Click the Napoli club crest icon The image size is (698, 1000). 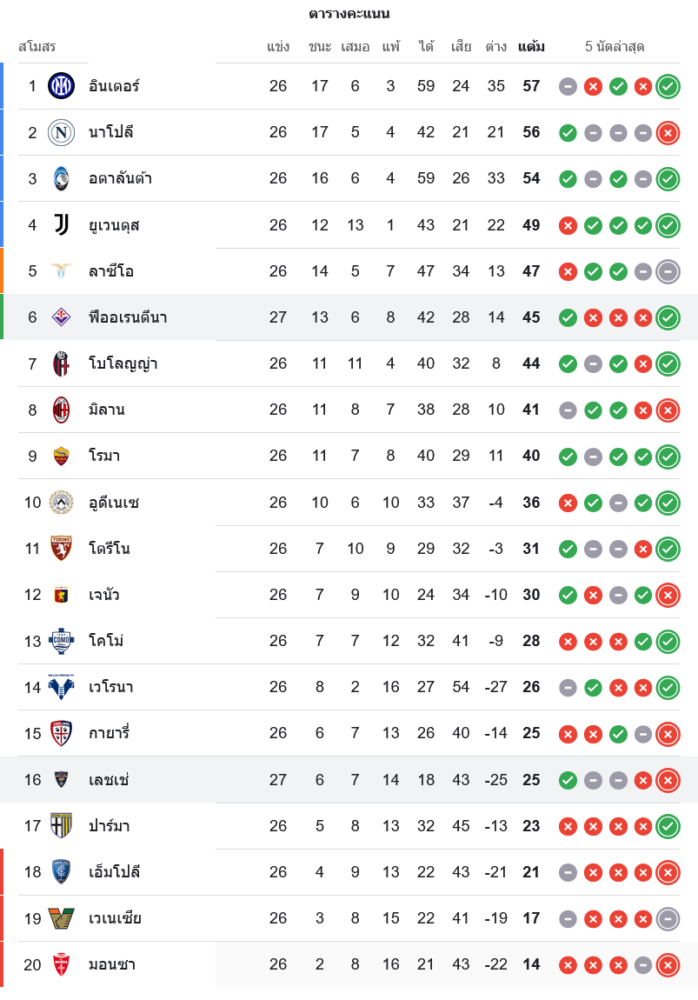(61, 132)
